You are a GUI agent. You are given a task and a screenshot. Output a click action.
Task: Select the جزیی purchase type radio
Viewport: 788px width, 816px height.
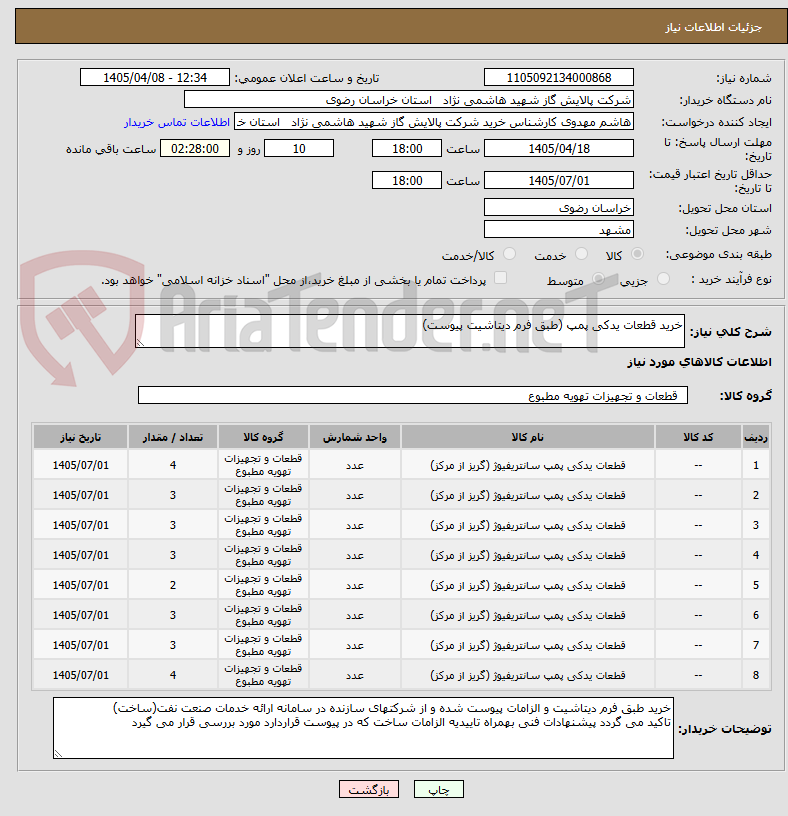point(663,279)
